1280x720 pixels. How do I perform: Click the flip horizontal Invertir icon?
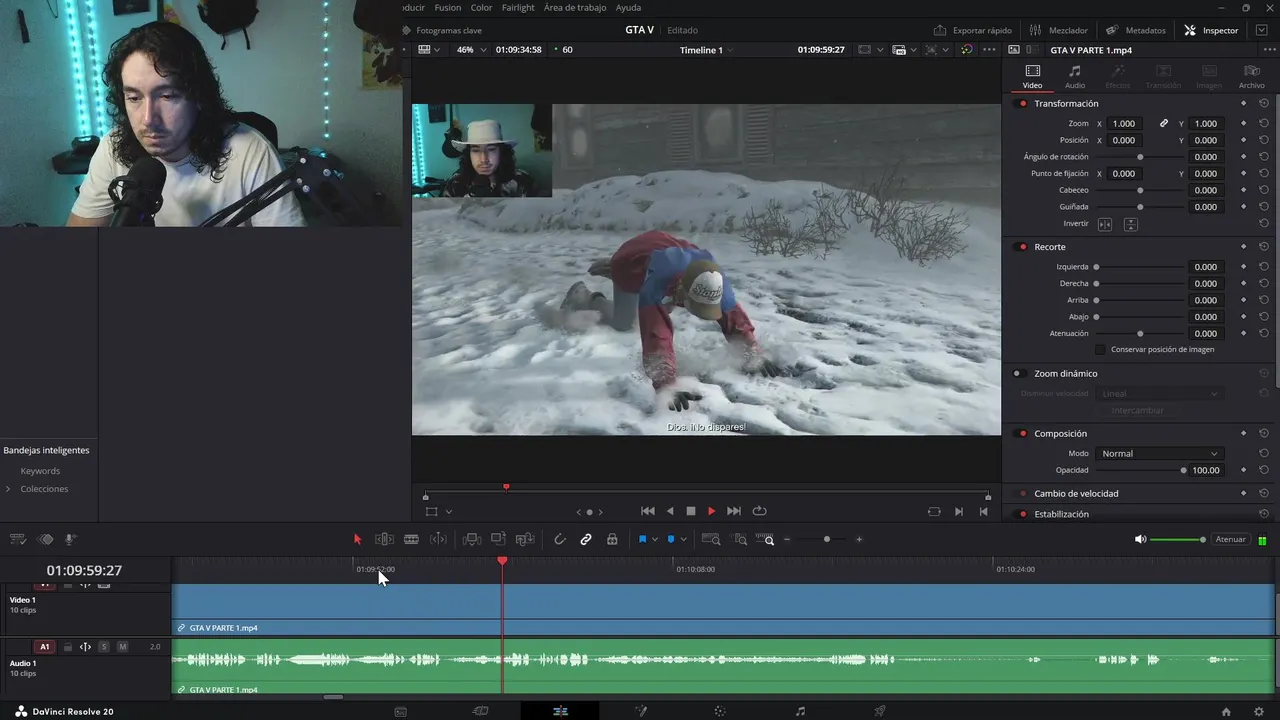click(1105, 224)
